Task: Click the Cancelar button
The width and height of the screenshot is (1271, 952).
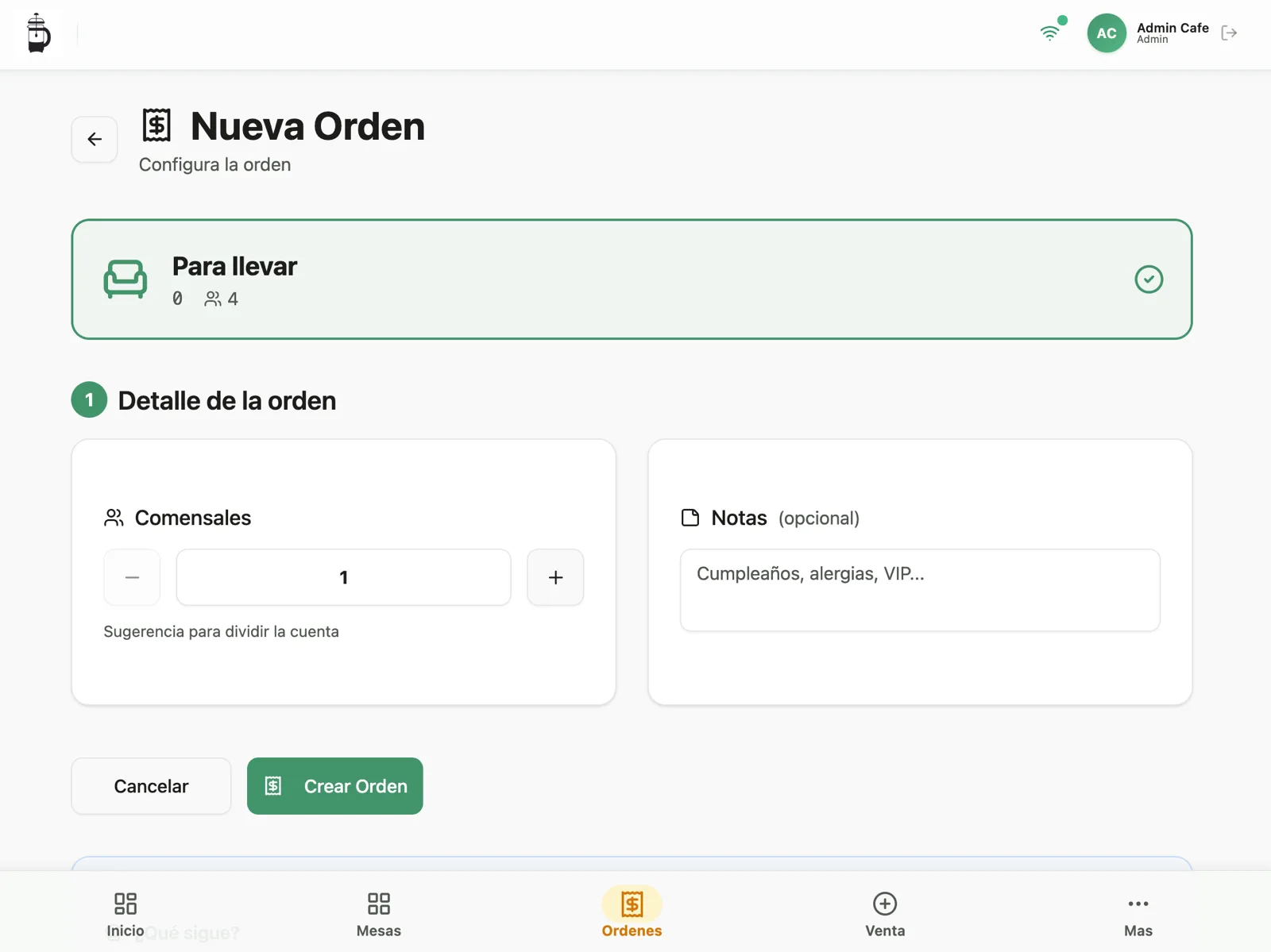Action: 151,786
